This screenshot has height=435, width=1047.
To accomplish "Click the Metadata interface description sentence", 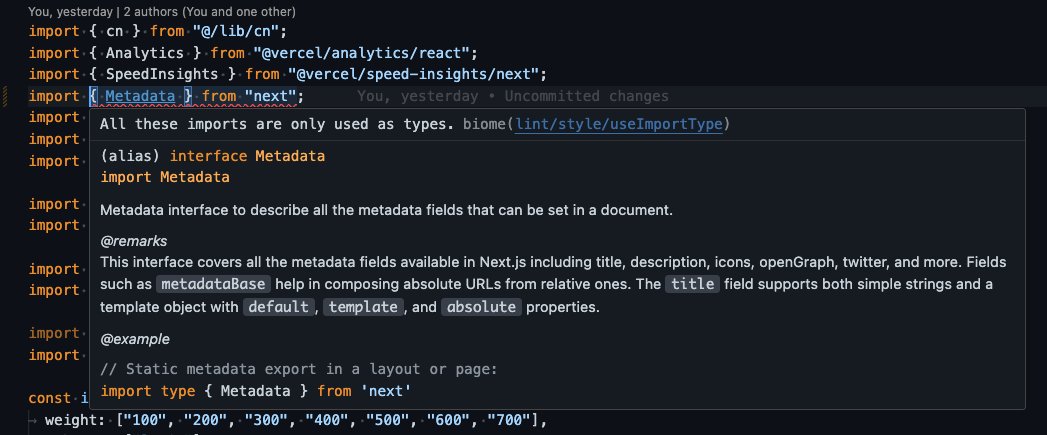I will [x=387, y=210].
